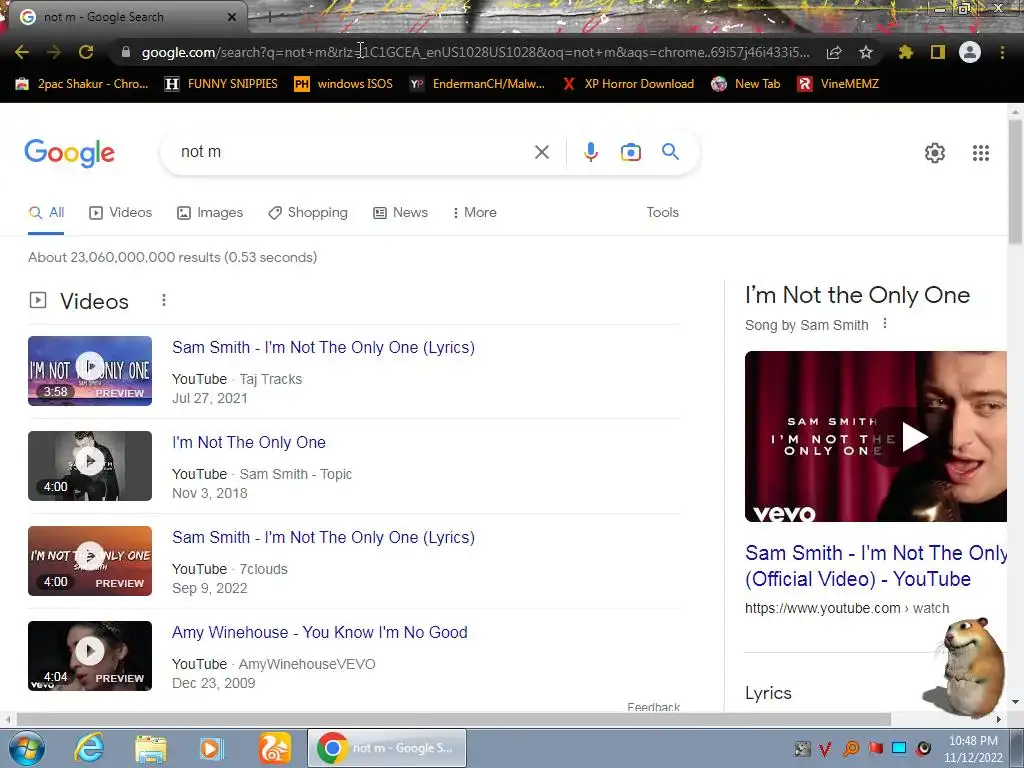
Task: Open a new tab with plus button
Action: coord(269,17)
